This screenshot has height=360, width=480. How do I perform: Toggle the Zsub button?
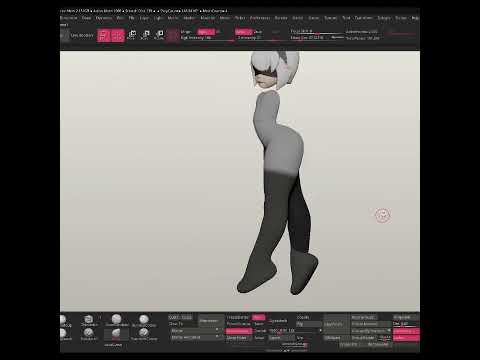click(258, 32)
